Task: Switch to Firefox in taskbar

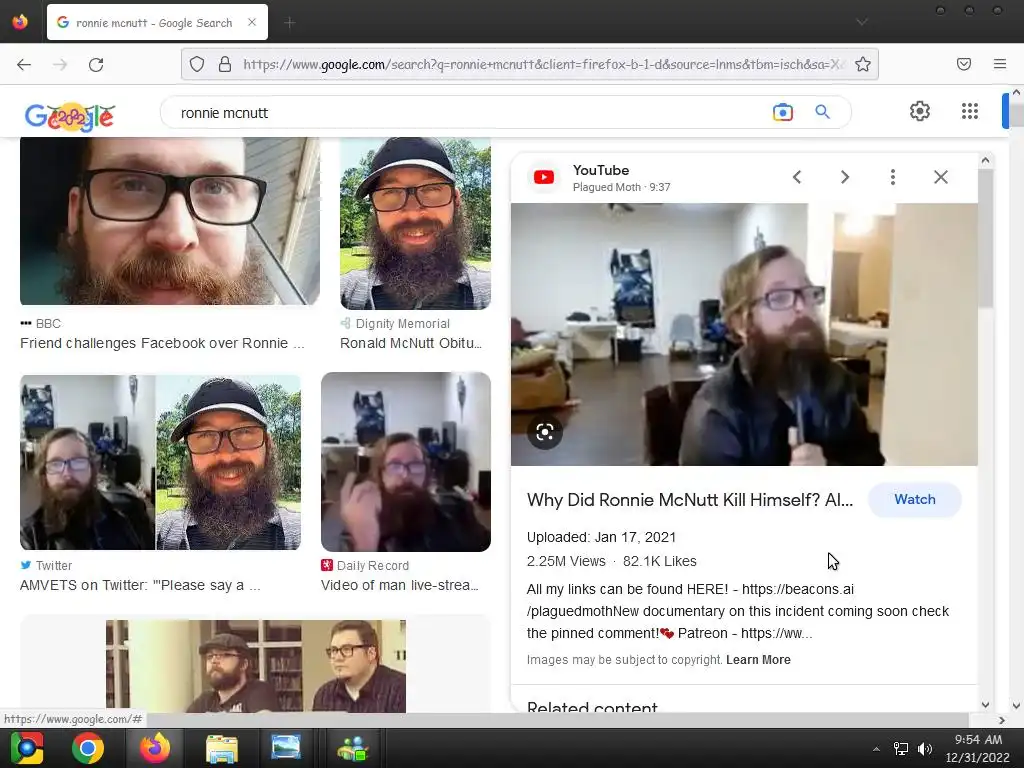Action: pos(155,748)
